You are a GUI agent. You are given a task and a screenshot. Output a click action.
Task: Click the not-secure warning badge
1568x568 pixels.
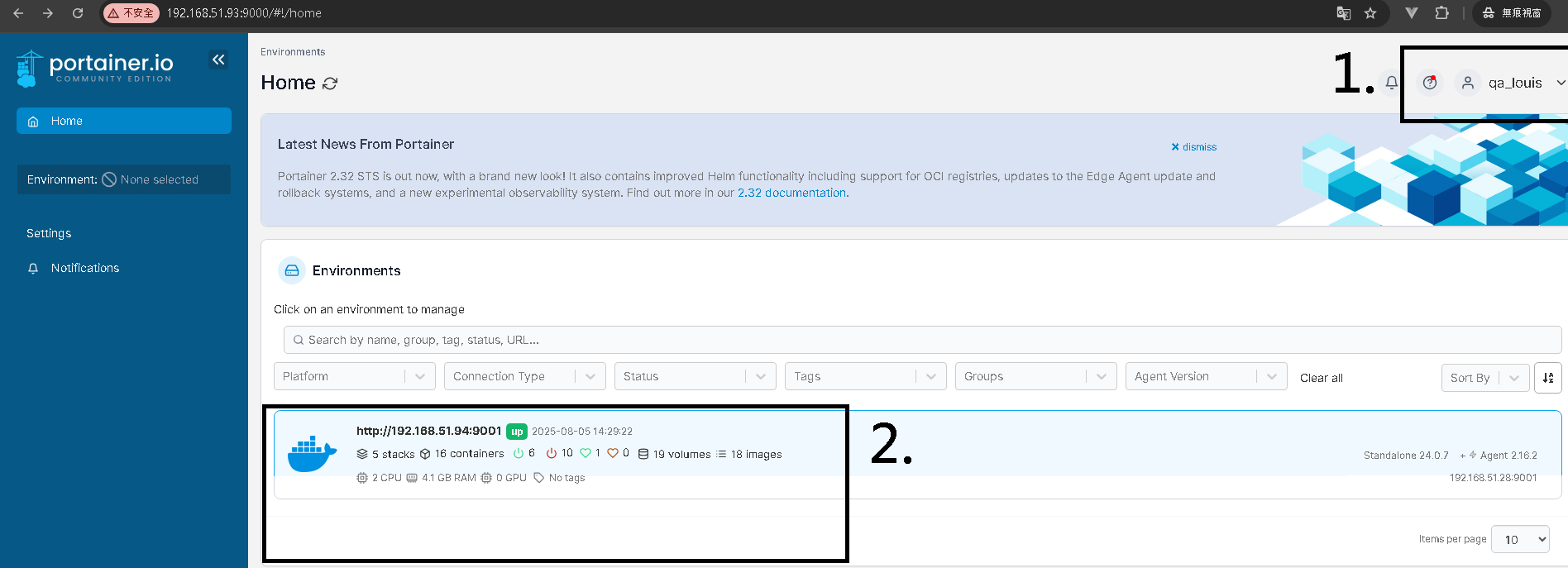pyautogui.click(x=131, y=13)
